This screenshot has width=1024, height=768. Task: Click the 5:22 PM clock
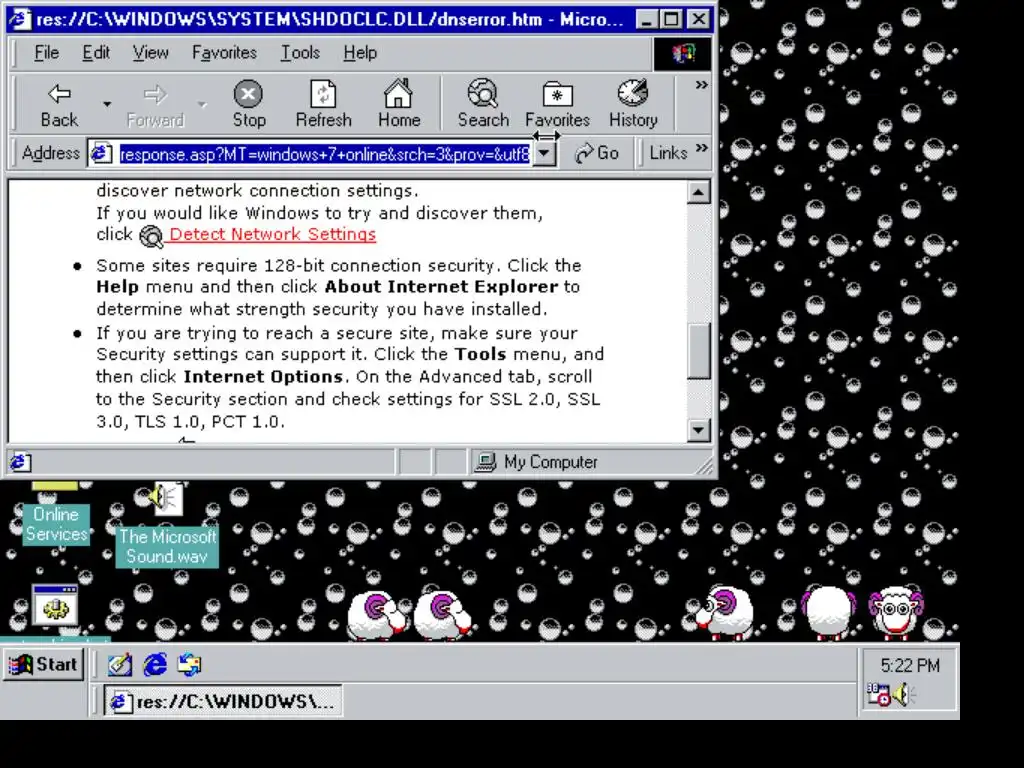pos(910,665)
